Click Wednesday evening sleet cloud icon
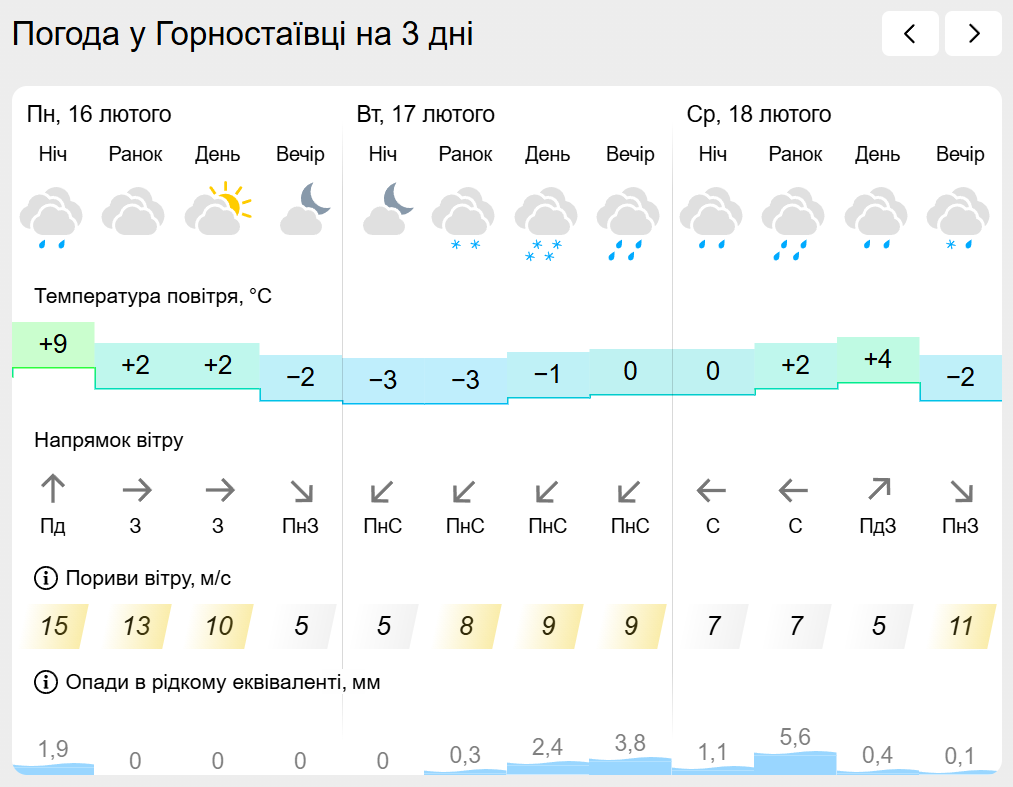 point(959,221)
